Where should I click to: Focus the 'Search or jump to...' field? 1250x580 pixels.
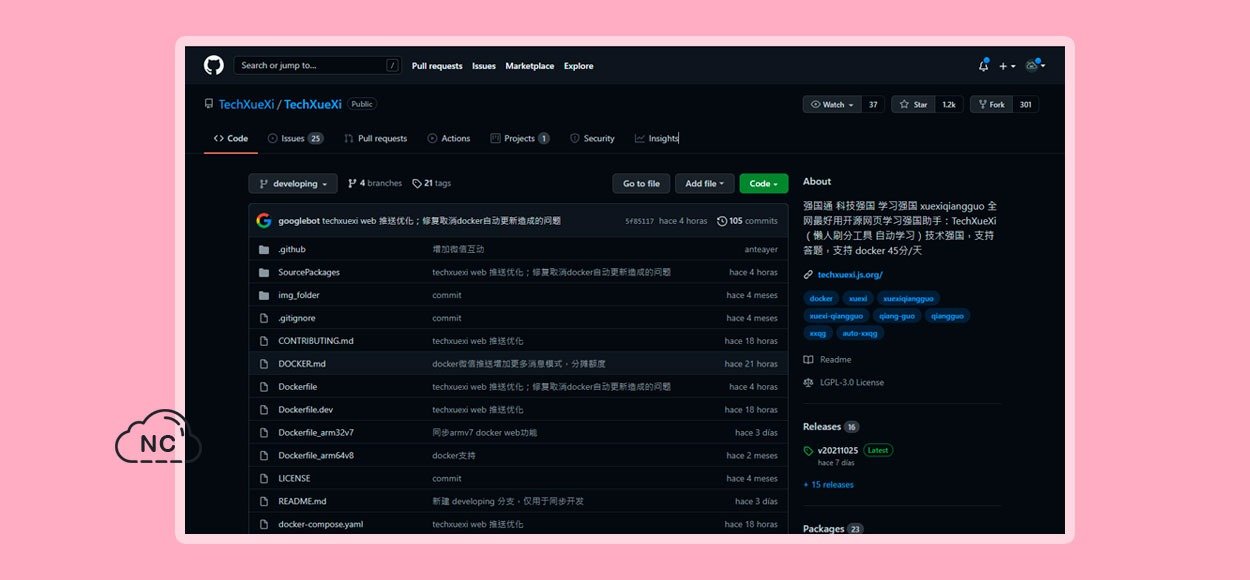coord(318,66)
